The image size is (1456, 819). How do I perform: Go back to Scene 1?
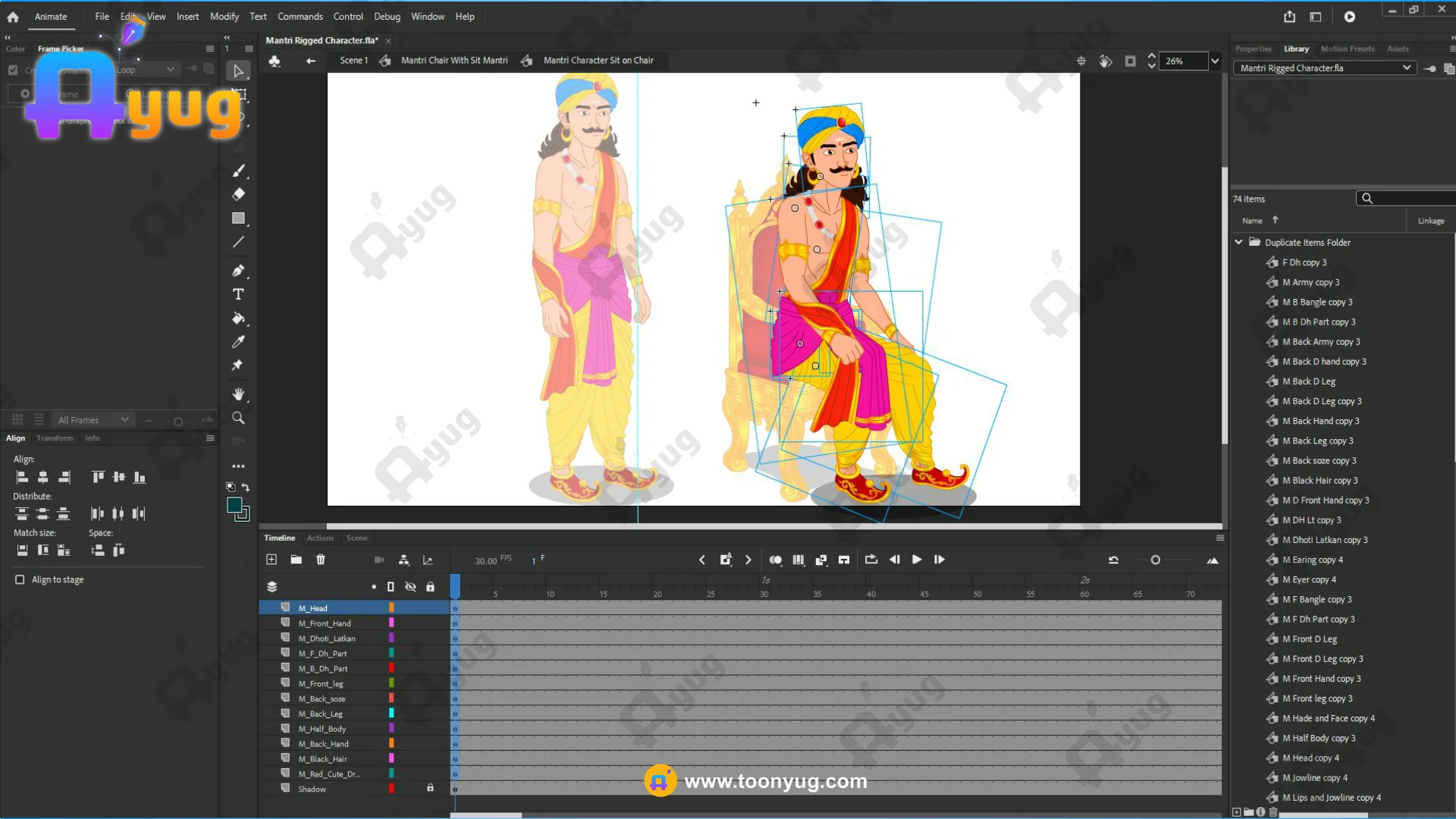[x=353, y=61]
